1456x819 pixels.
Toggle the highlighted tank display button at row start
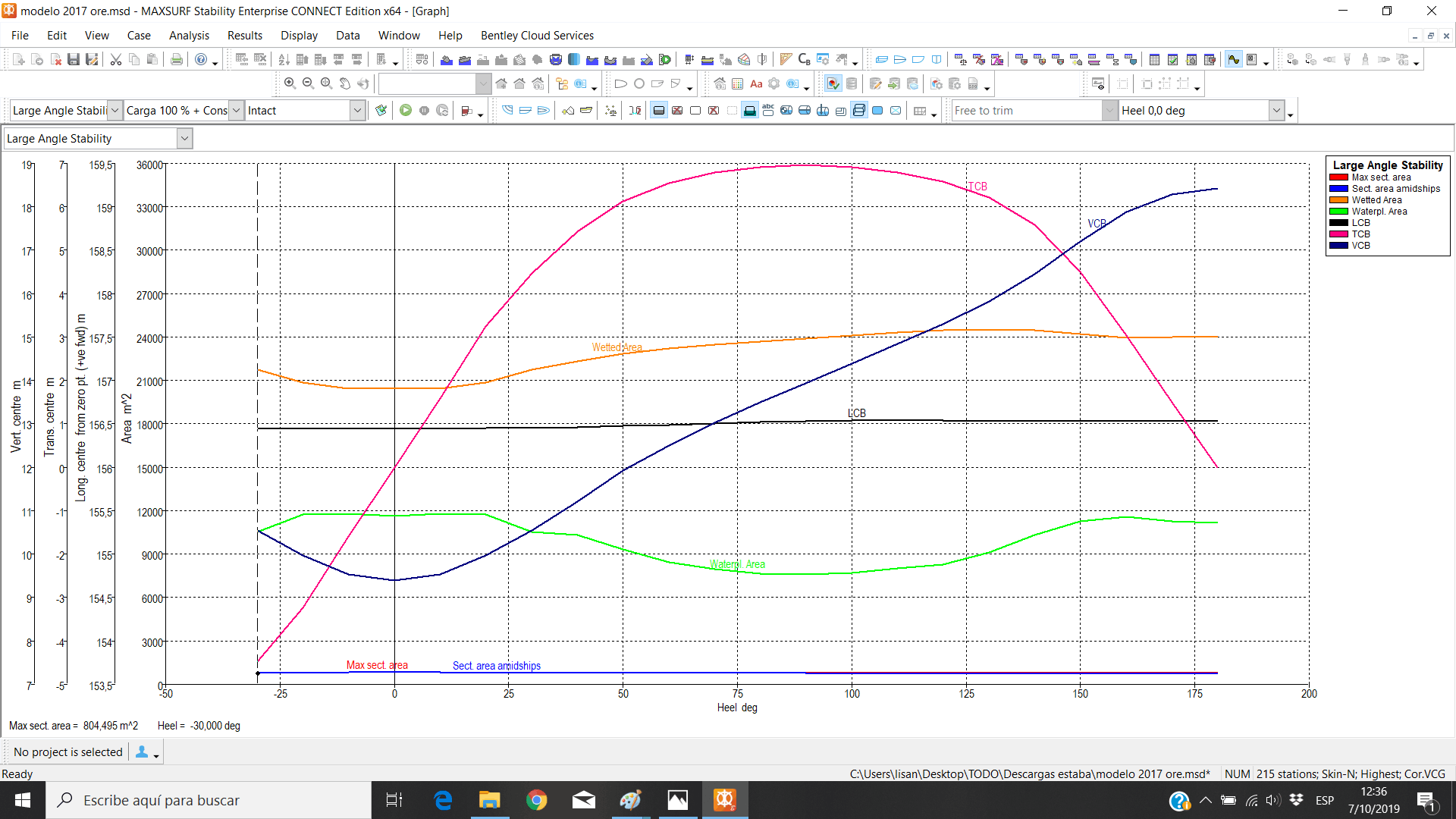click(659, 111)
